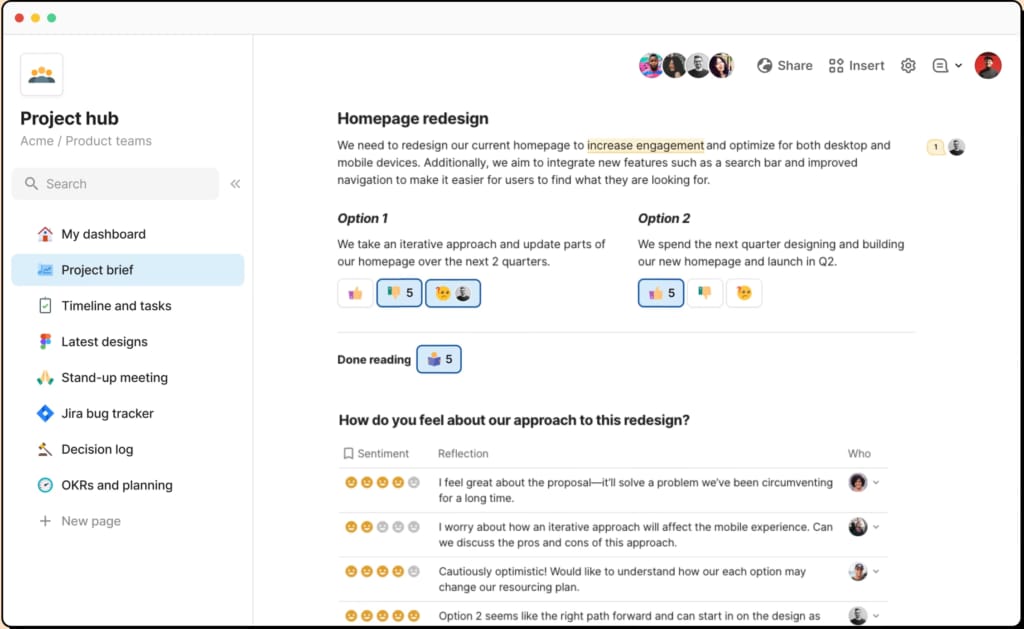Image resolution: width=1024 pixels, height=629 pixels.
Task: Collapse the sidebar with double-chevron icon
Action: (236, 184)
